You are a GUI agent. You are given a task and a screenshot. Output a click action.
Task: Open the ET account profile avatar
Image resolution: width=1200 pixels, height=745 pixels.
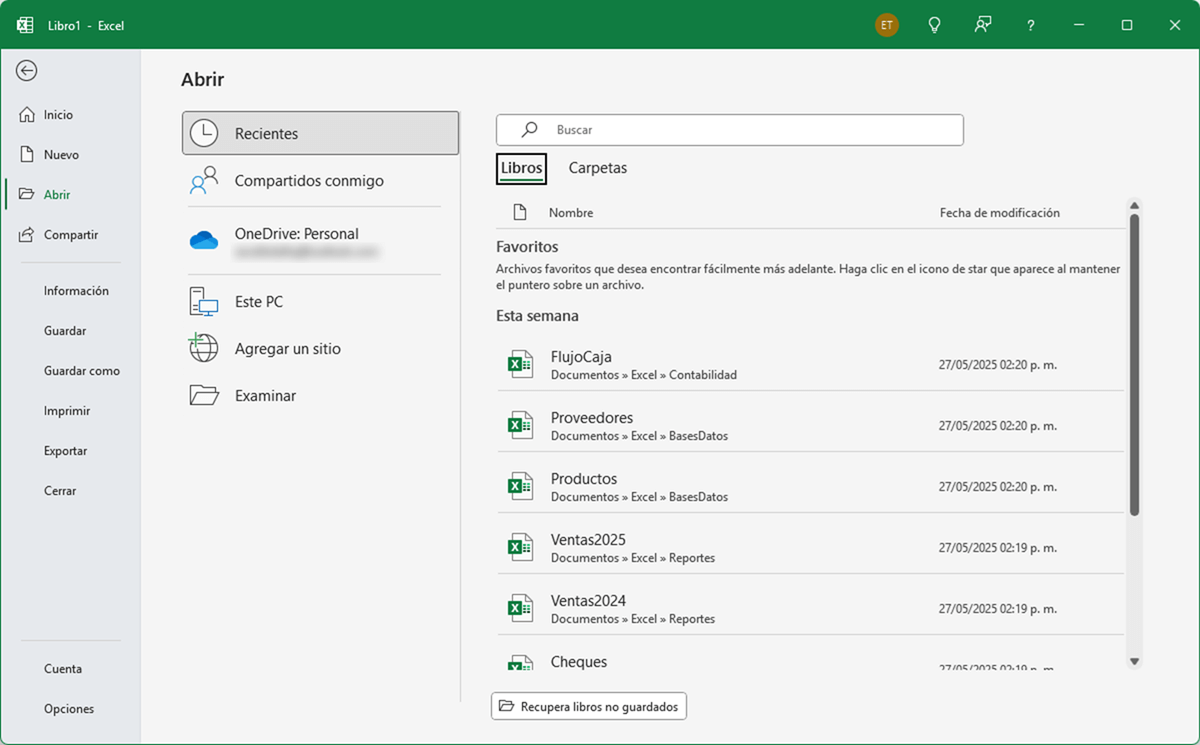pyautogui.click(x=887, y=25)
